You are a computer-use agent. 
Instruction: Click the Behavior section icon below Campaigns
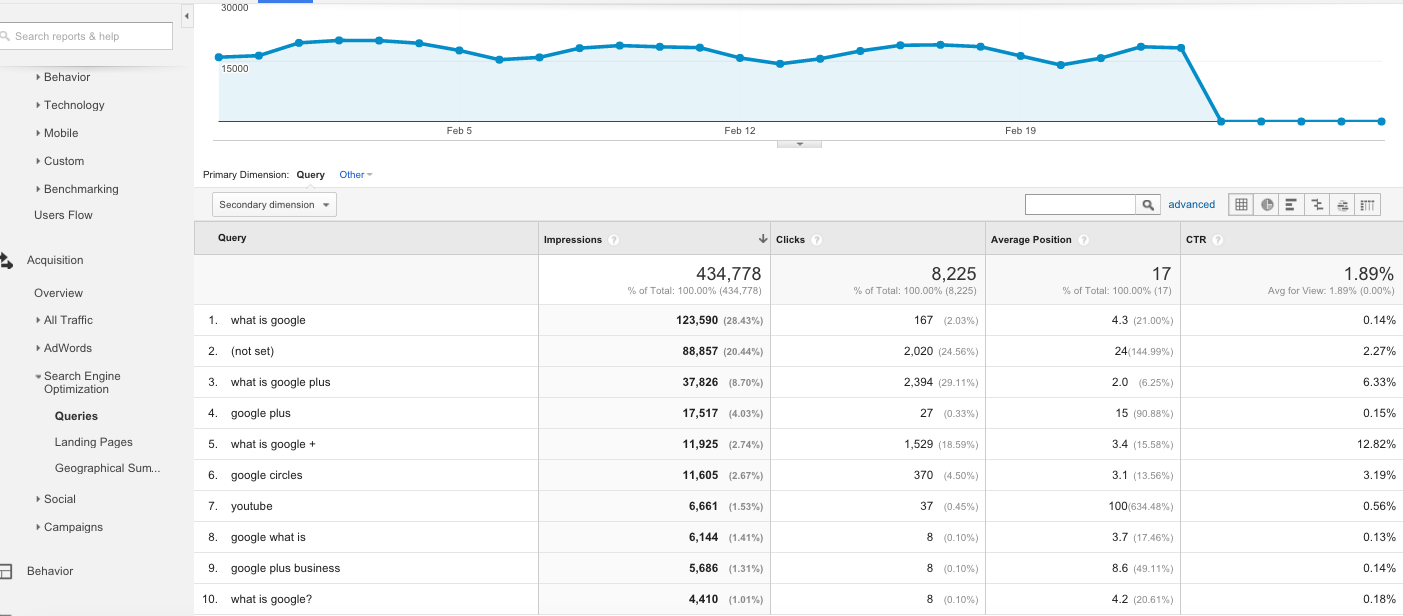[x=6, y=572]
